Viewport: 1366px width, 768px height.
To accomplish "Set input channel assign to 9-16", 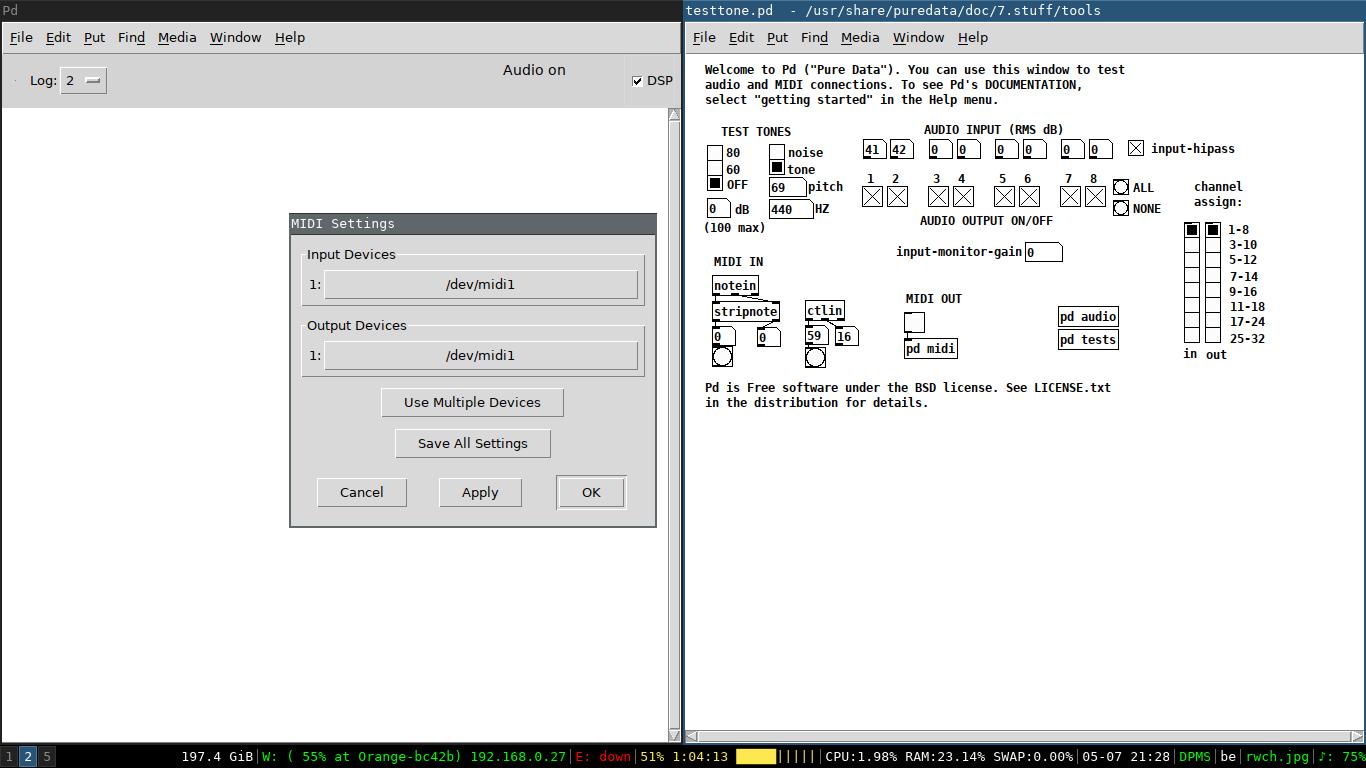I will [x=1192, y=291].
